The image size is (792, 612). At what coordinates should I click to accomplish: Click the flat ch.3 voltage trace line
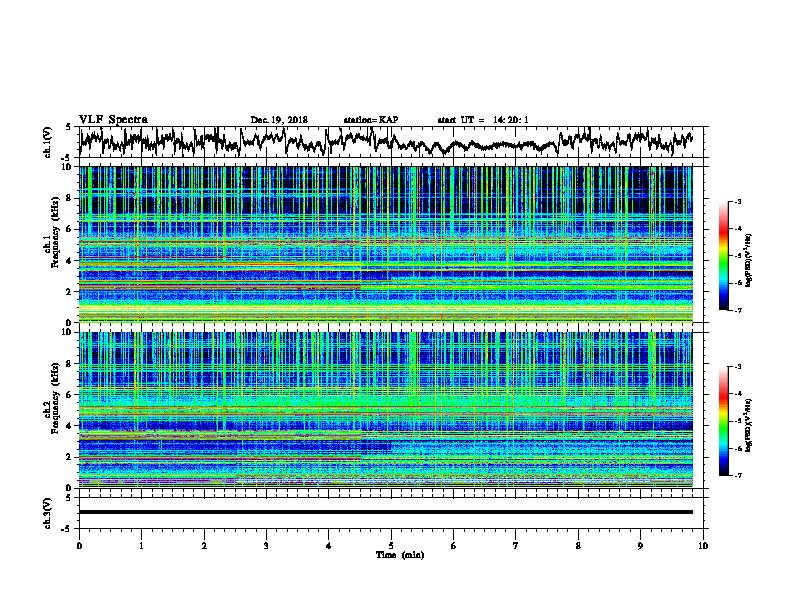(385, 512)
